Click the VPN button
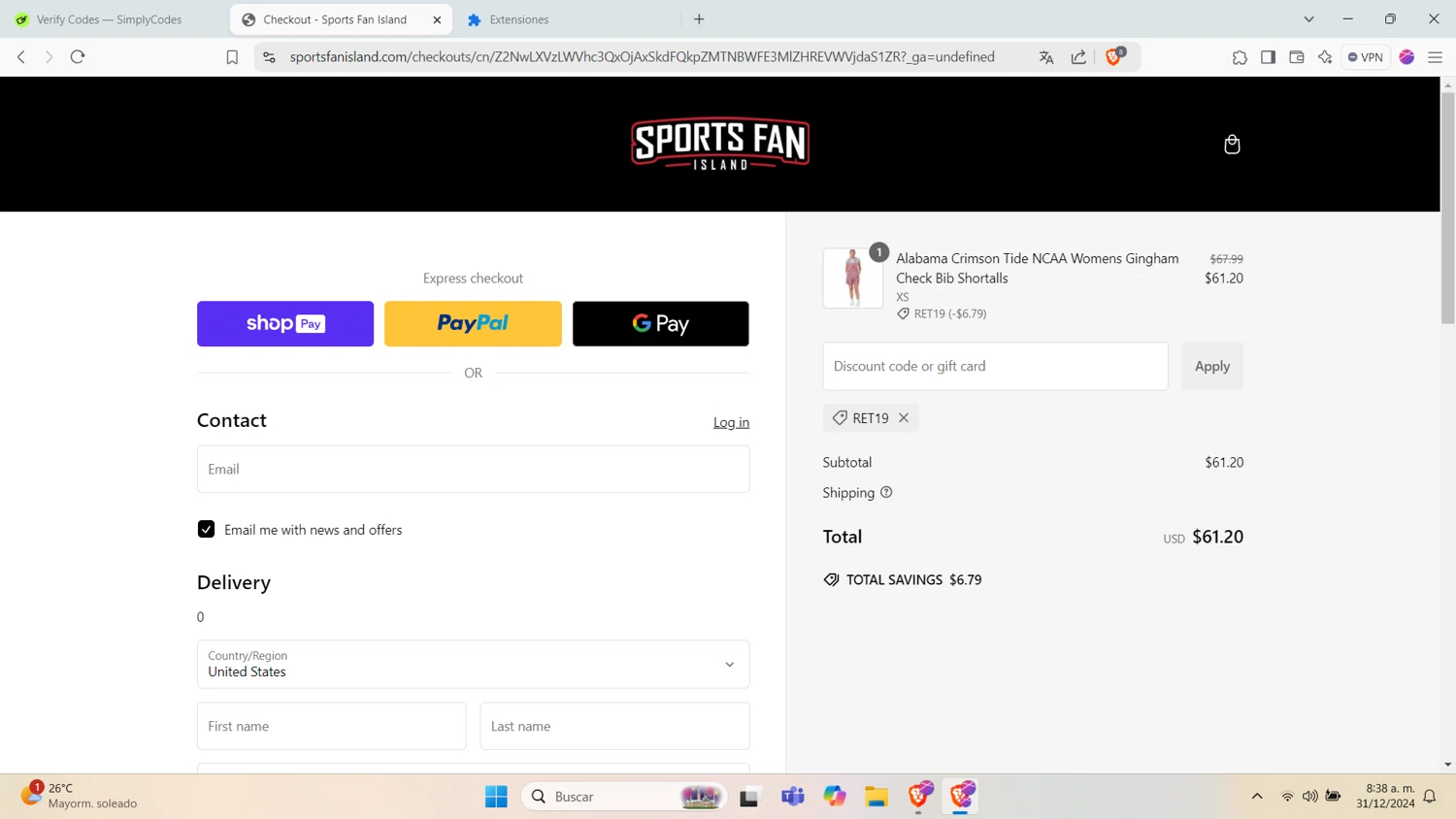This screenshot has width=1456, height=819. (x=1365, y=57)
